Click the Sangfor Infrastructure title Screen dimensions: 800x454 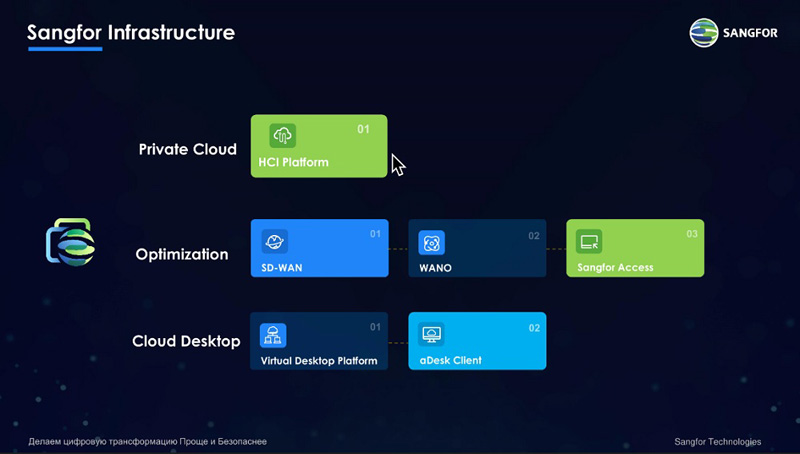131,33
